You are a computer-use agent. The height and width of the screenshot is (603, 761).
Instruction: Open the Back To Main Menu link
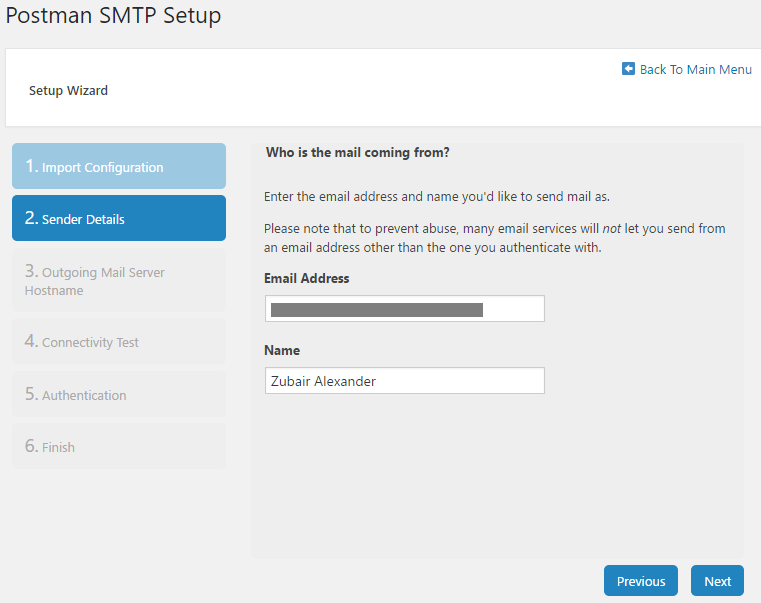pos(695,69)
